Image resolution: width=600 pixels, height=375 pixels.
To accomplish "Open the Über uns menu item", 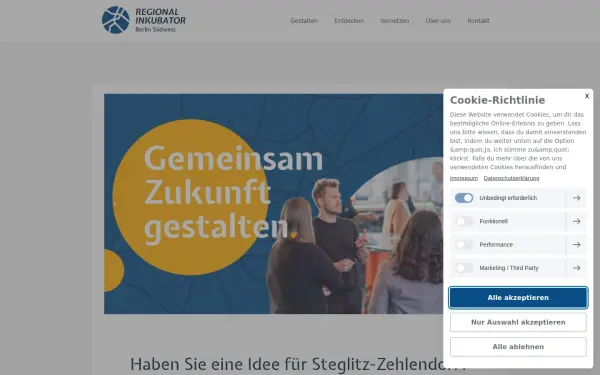I will click(438, 21).
